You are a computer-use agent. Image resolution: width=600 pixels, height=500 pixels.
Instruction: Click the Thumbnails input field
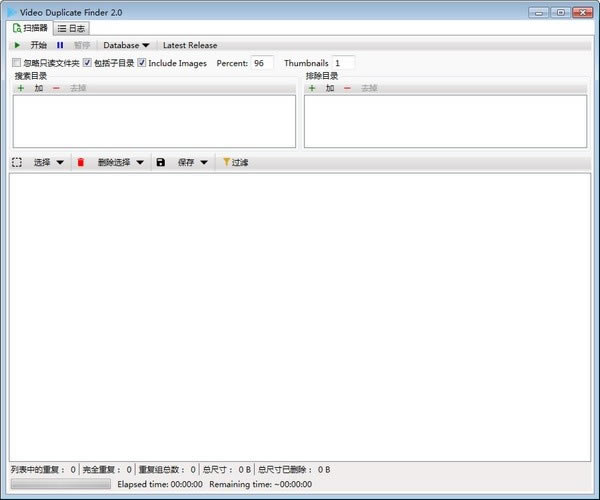(343, 63)
